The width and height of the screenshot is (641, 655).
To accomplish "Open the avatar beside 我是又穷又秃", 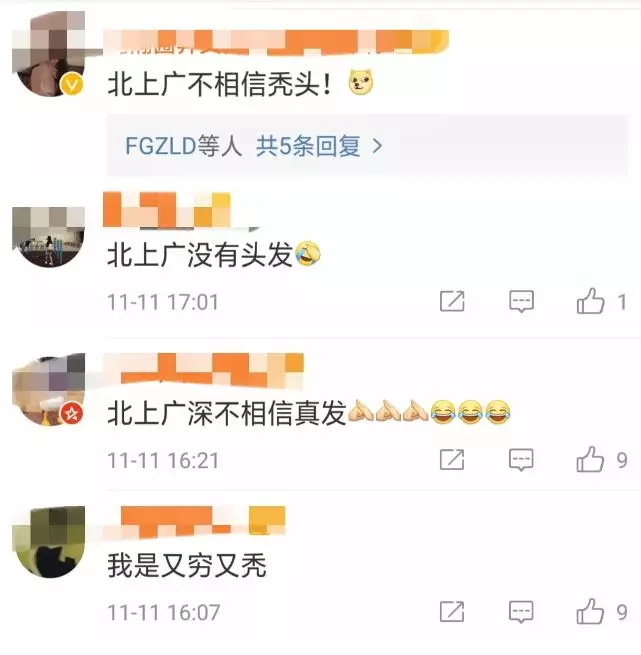I will coord(48,542).
